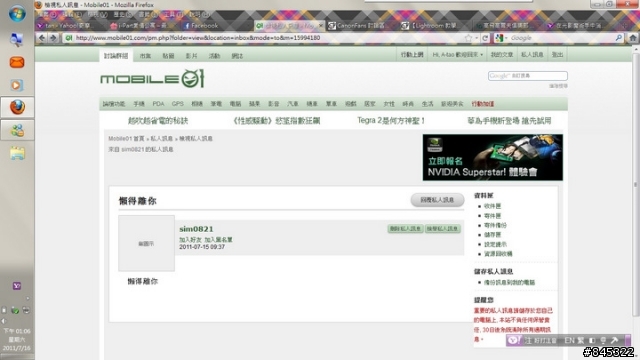The width and height of the screenshot is (640, 360).
Task: Open 收件匣 in the sidebar
Action: (492, 206)
